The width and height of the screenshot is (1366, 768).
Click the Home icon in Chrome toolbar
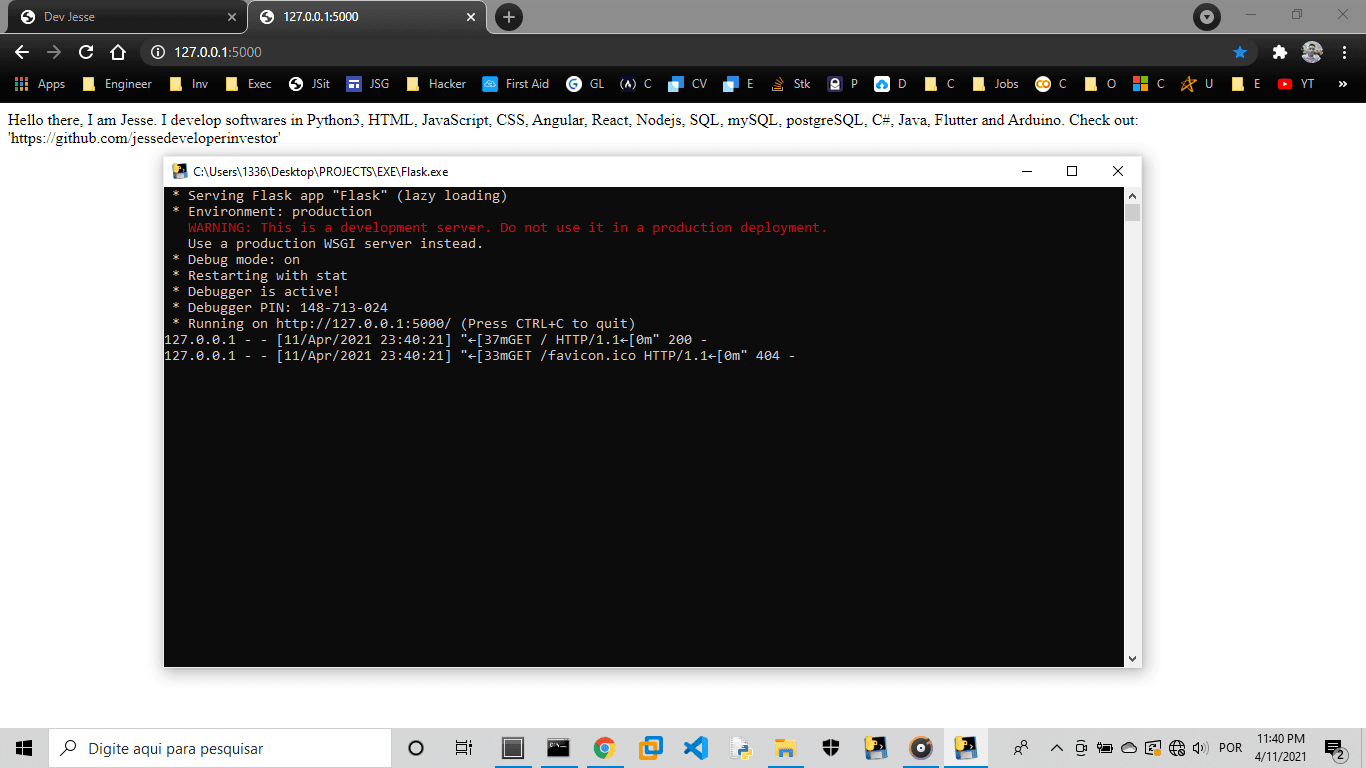pyautogui.click(x=118, y=52)
